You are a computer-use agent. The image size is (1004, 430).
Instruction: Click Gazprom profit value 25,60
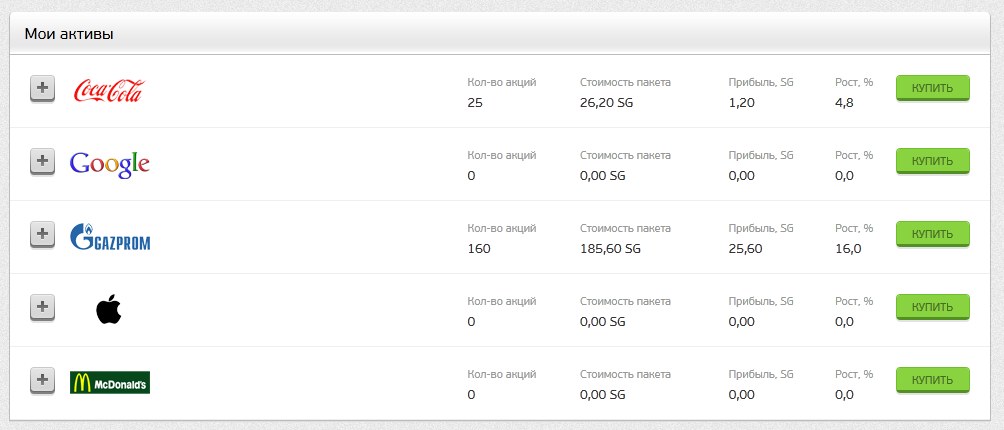[x=745, y=248]
